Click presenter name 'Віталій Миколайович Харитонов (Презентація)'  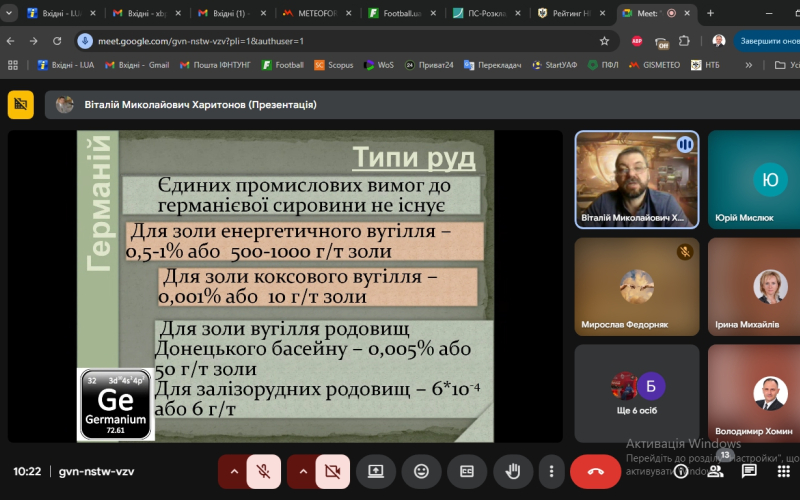coord(201,105)
